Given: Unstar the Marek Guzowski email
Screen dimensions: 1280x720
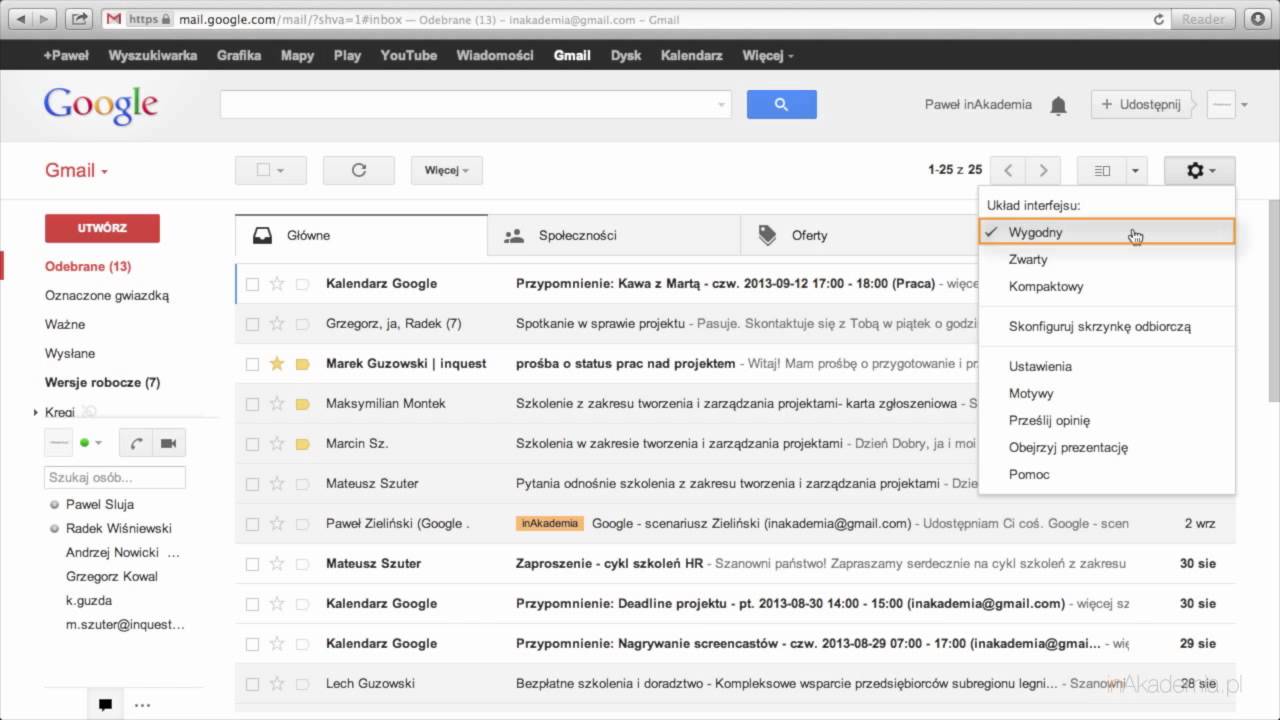Looking at the screenshot, I should [x=277, y=364].
